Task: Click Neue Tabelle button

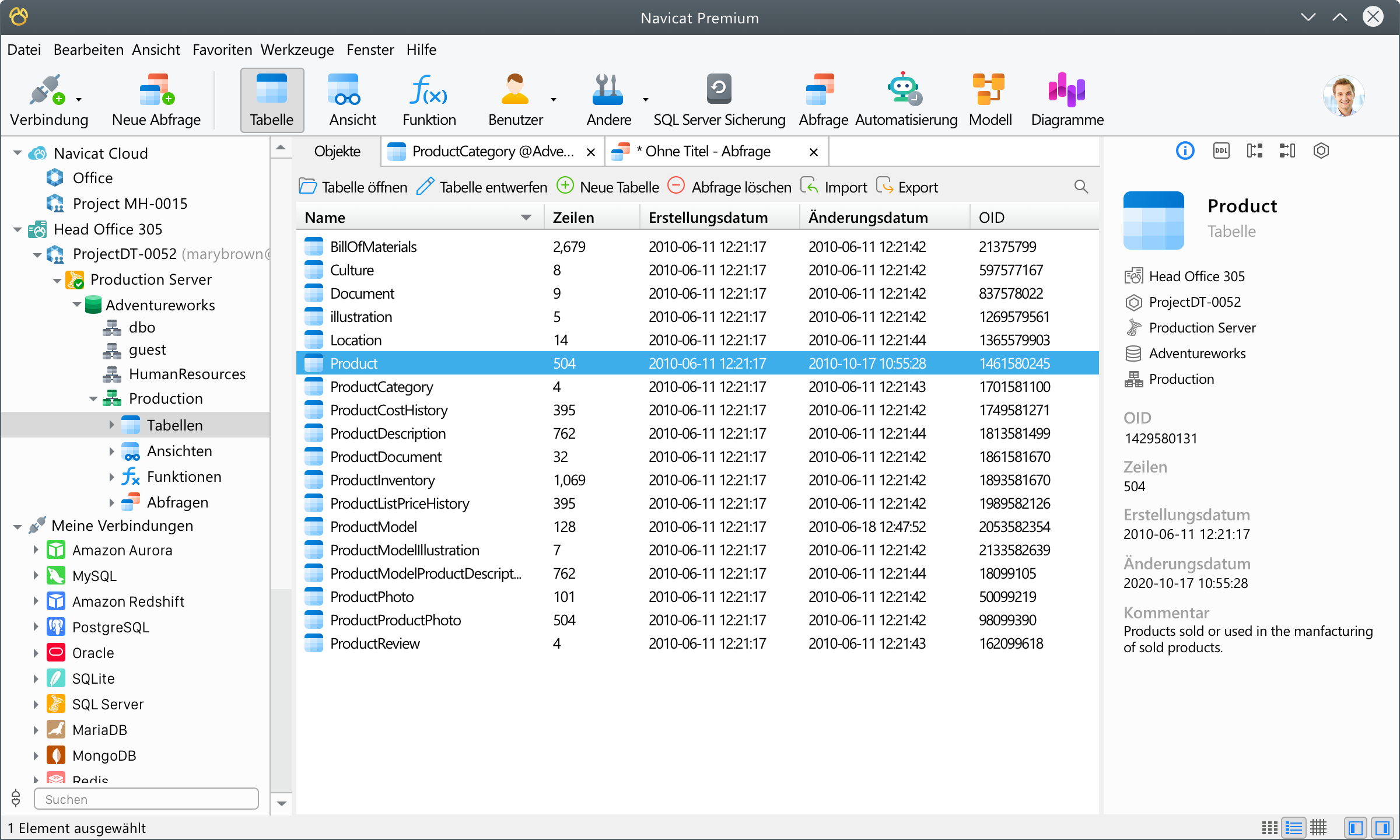Action: pos(608,187)
